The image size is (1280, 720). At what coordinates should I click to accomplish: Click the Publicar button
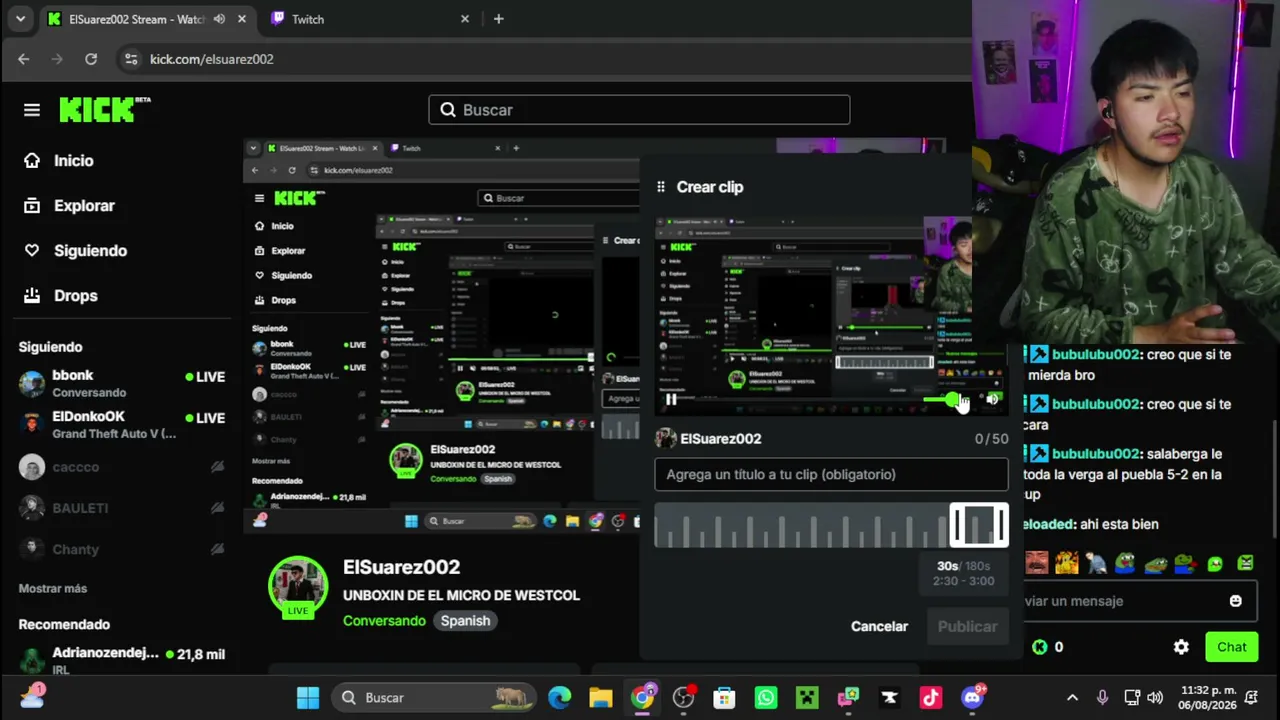(x=967, y=627)
